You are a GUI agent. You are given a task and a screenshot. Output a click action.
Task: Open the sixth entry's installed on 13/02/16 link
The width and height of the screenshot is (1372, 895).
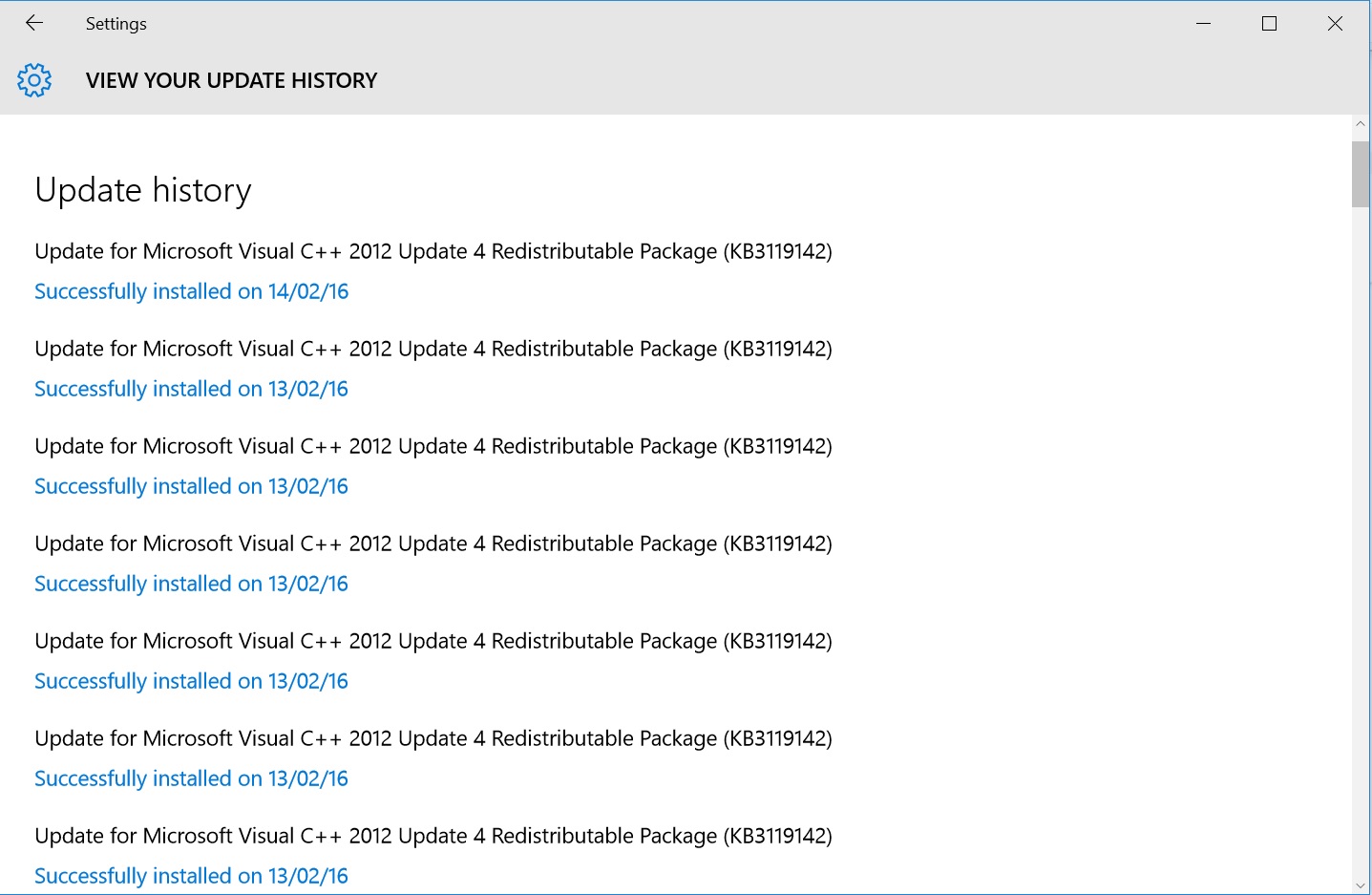point(192,778)
